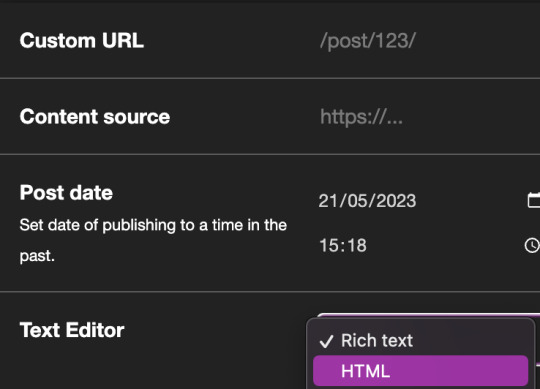Open the clock time picker icon
This screenshot has height=389, width=540.
(532, 245)
